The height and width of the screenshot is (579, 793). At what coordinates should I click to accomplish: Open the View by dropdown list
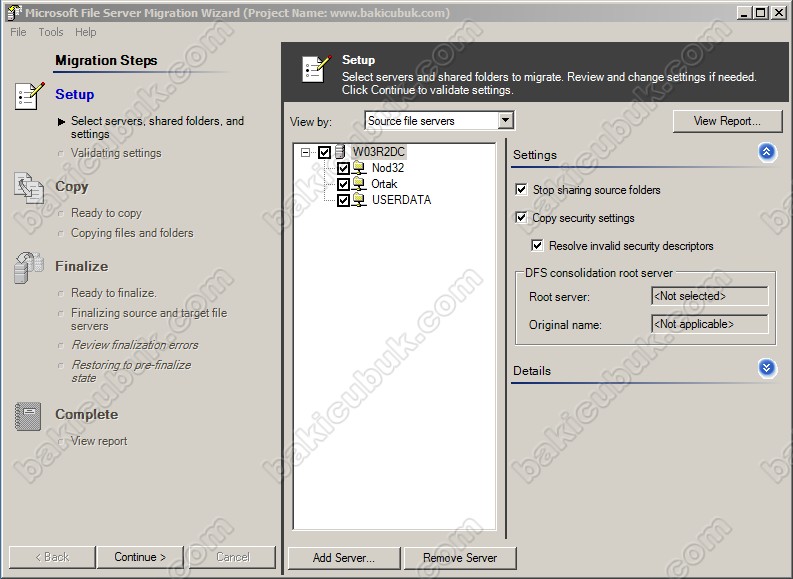505,120
